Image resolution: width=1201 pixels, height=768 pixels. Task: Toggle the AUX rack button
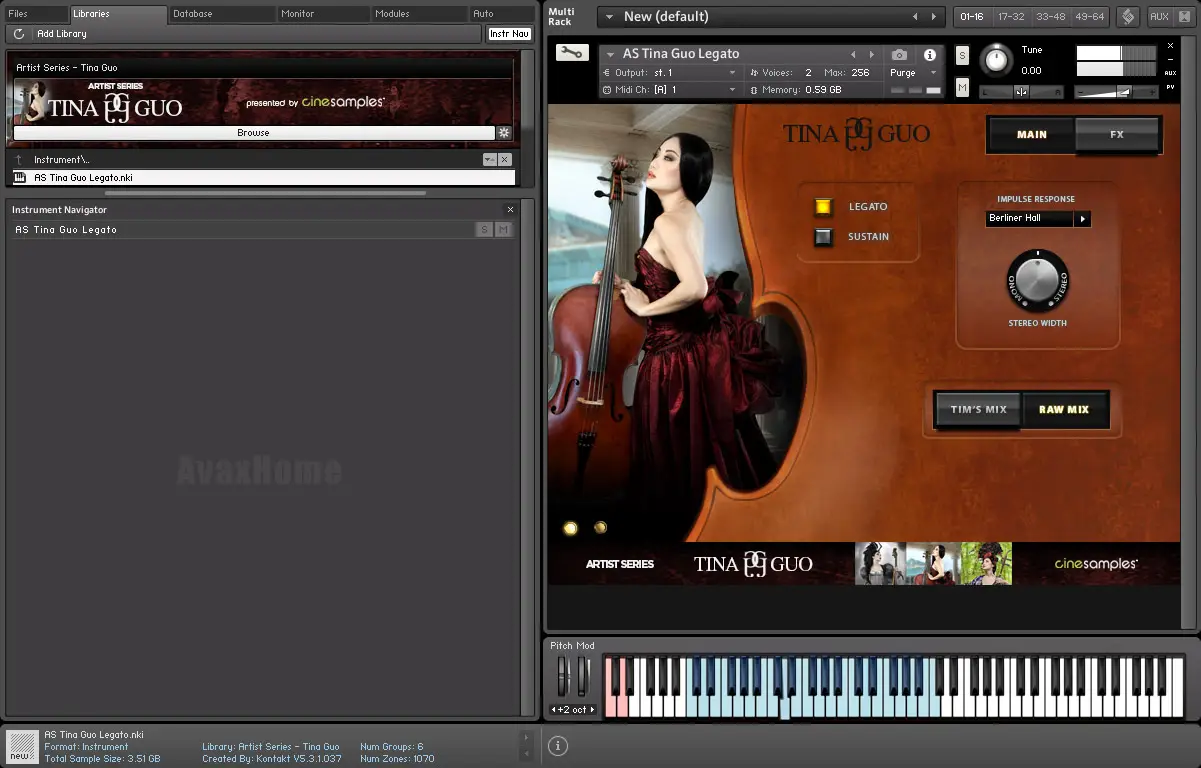point(1159,17)
